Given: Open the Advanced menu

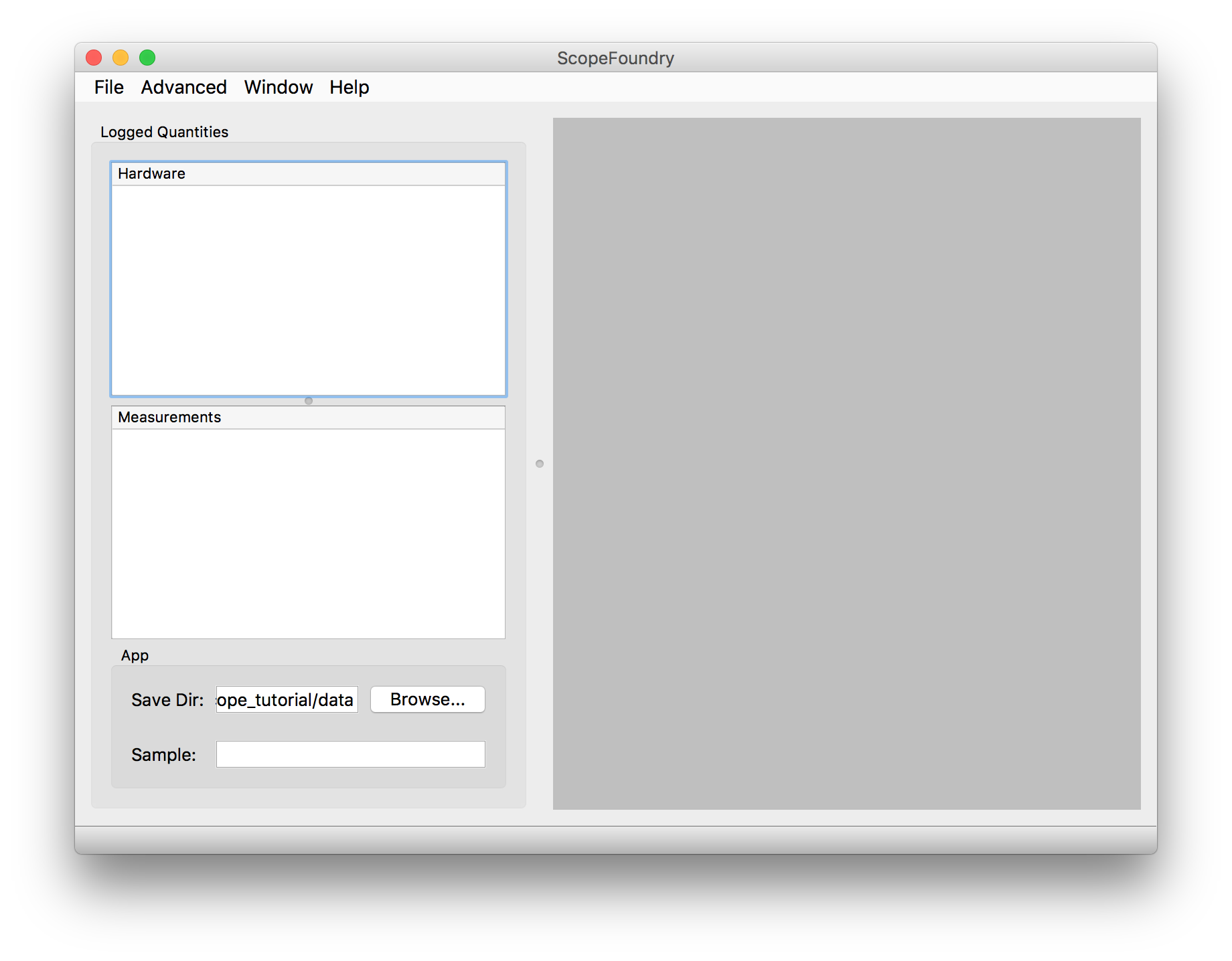Looking at the screenshot, I should click(183, 87).
